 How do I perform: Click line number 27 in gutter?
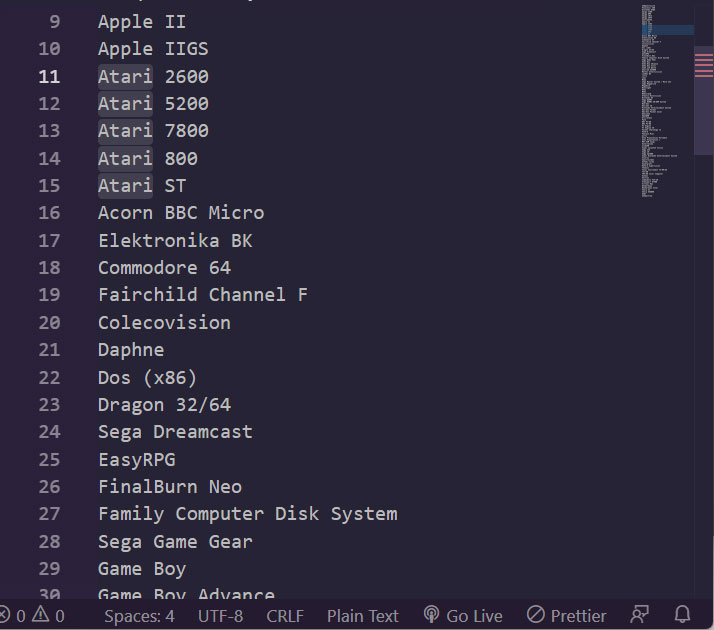(x=49, y=514)
